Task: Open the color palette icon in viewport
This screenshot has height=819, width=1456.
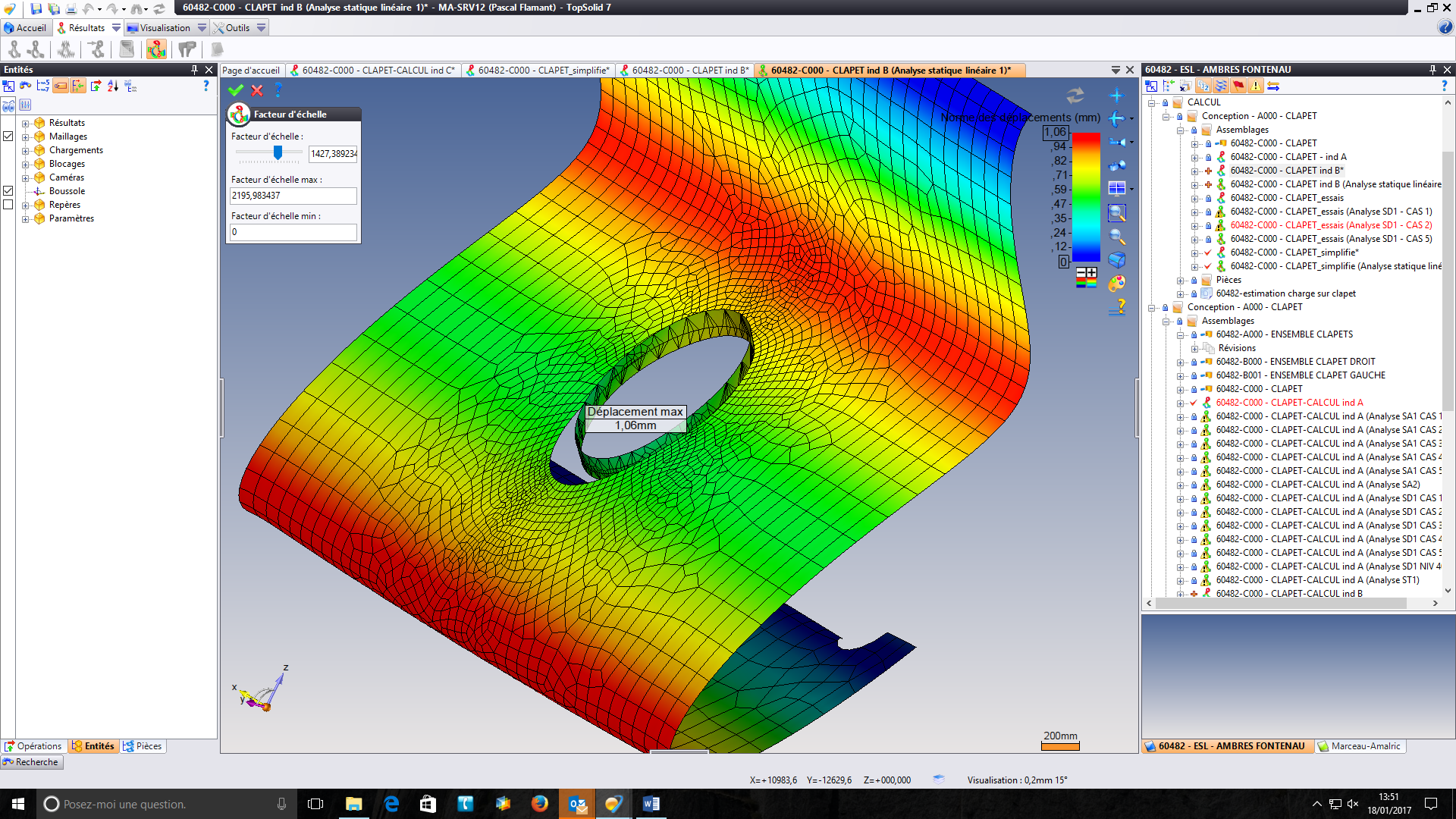Action: (x=1117, y=284)
